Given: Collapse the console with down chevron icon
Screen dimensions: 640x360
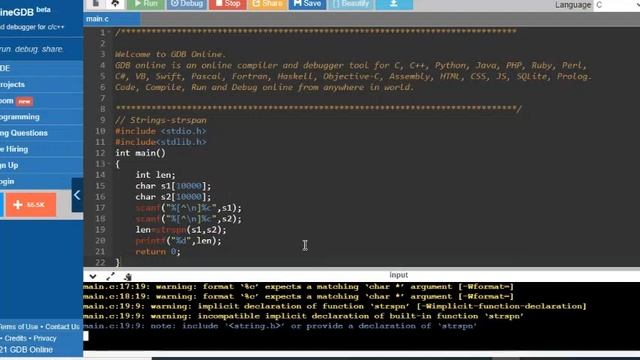Looking at the screenshot, I should [x=93, y=276].
